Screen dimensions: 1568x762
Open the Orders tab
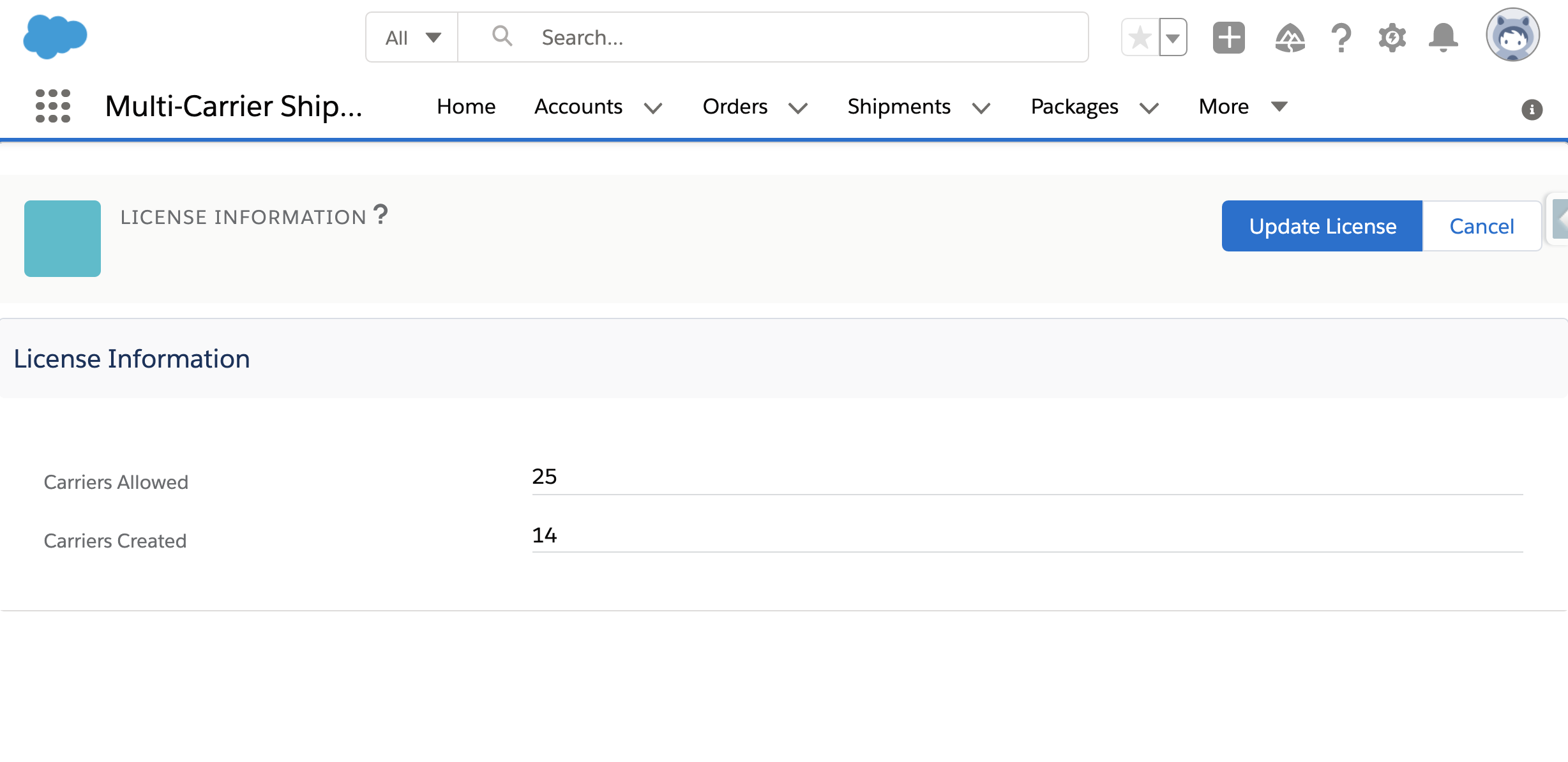point(735,107)
